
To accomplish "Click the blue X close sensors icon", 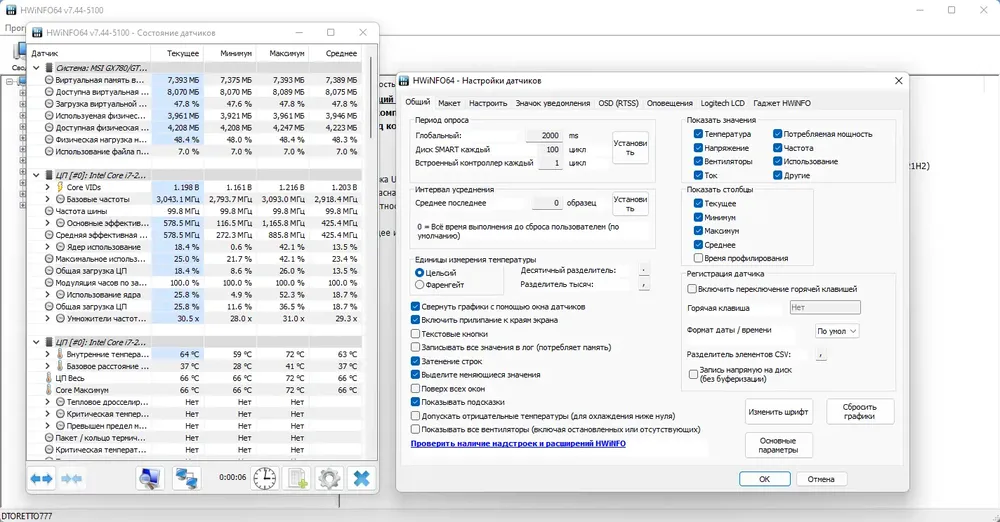I will [x=362, y=479].
